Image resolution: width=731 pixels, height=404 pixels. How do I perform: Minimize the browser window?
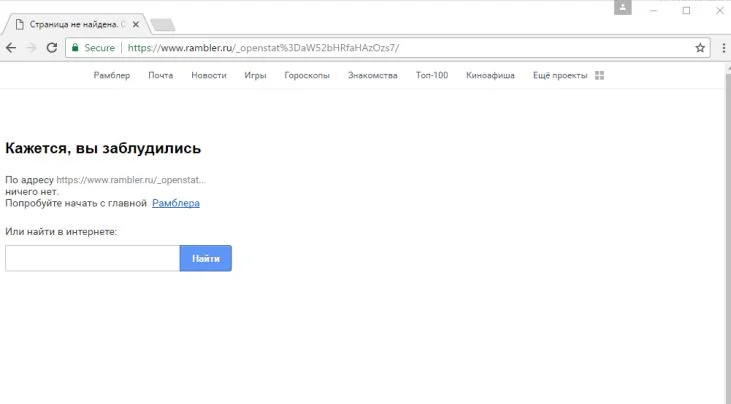(x=653, y=10)
